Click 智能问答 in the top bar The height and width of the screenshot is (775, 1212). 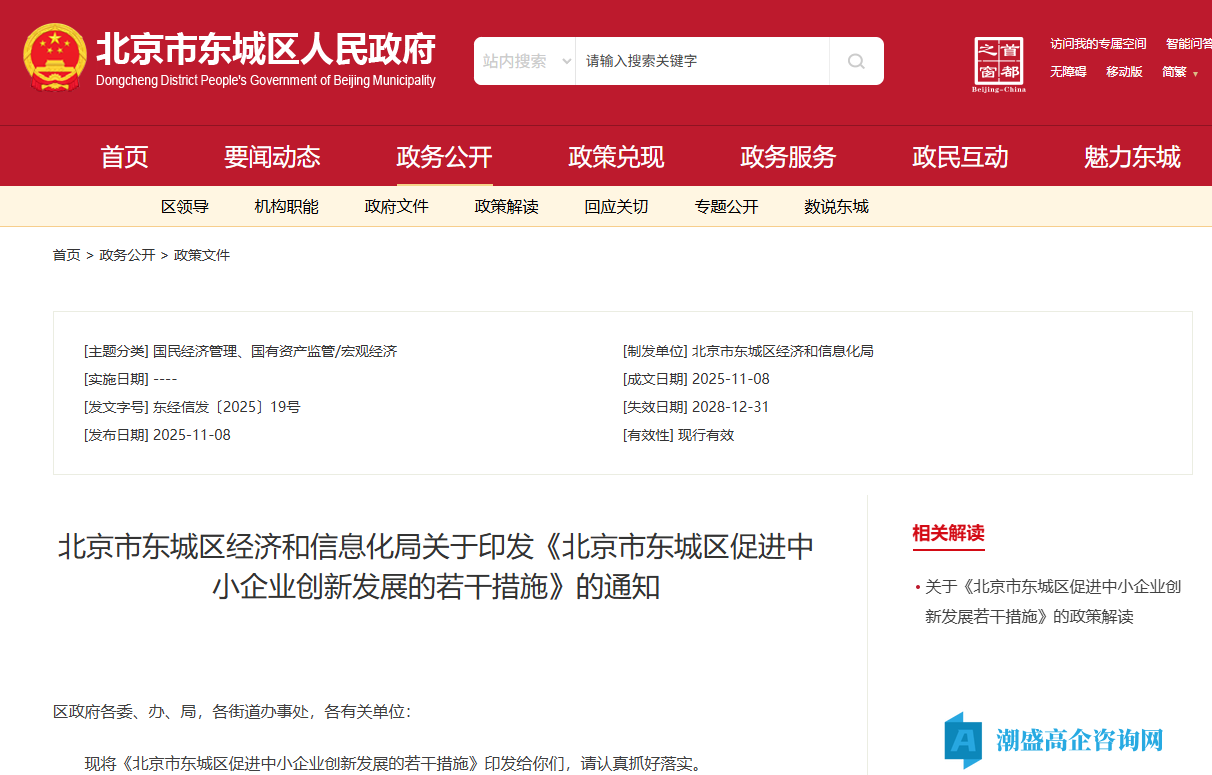(x=1190, y=43)
